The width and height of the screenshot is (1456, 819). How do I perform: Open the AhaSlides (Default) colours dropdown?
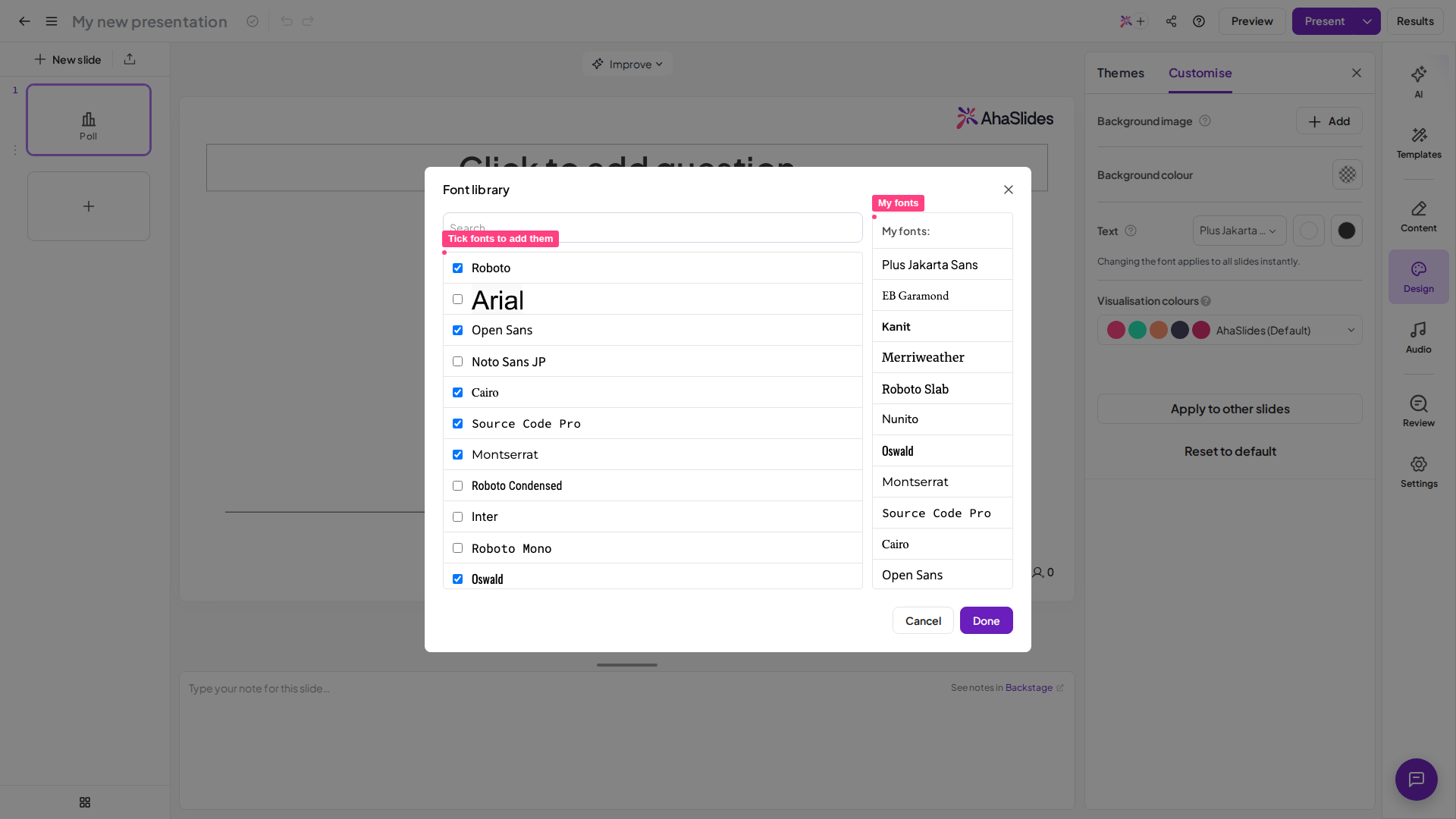click(x=1229, y=330)
